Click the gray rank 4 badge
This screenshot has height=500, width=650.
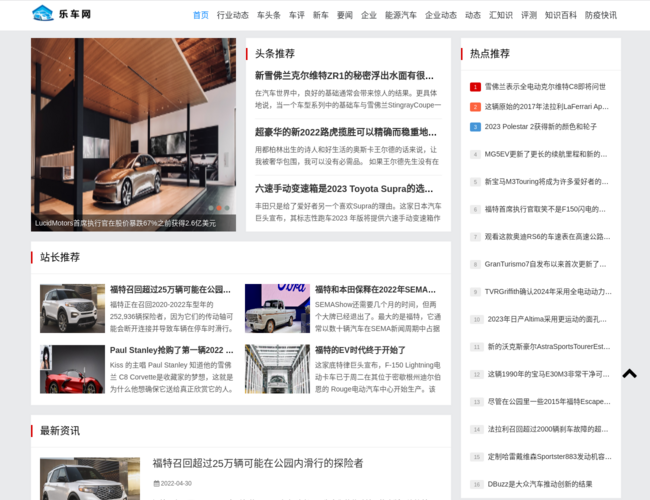(475, 154)
